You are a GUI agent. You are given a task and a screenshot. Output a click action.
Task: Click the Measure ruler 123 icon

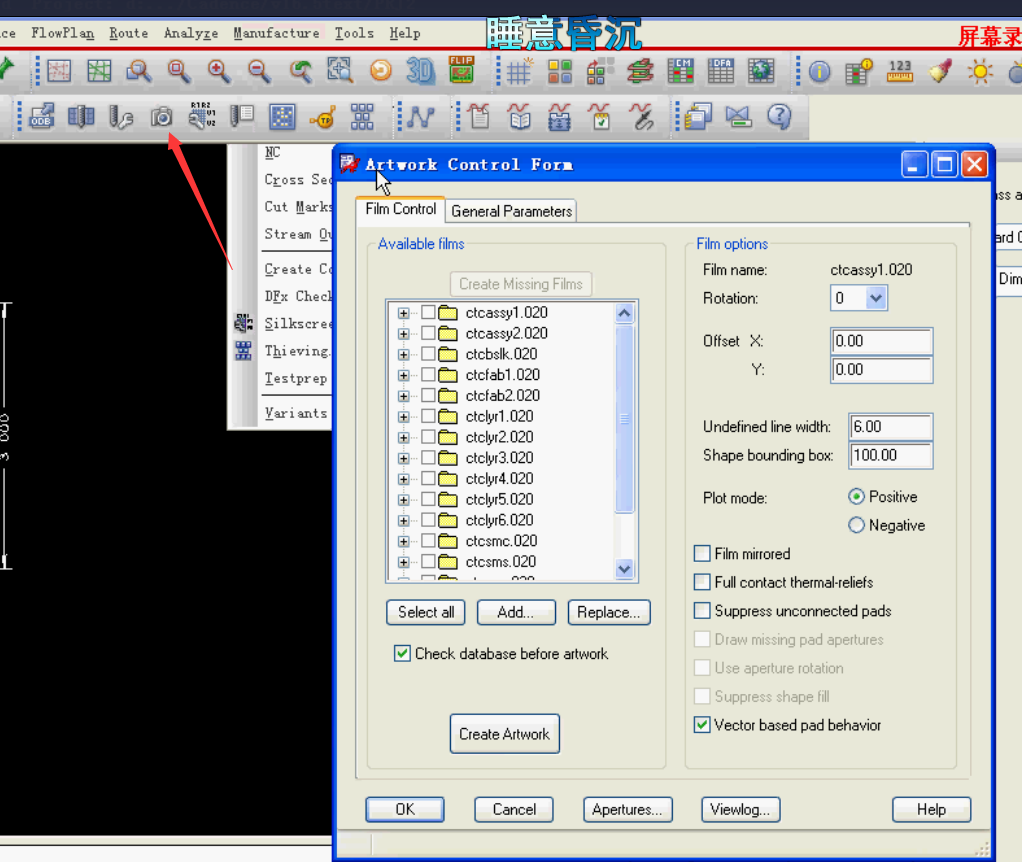point(900,70)
